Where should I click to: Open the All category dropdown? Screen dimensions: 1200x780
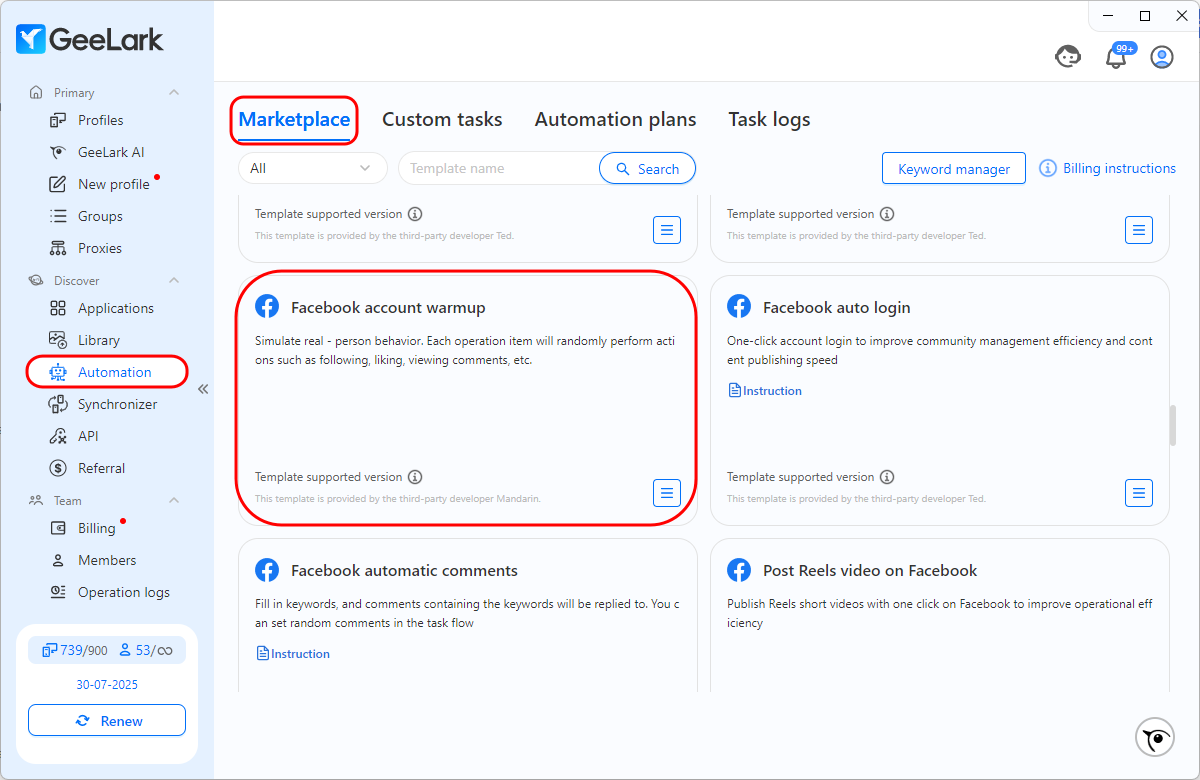[312, 168]
